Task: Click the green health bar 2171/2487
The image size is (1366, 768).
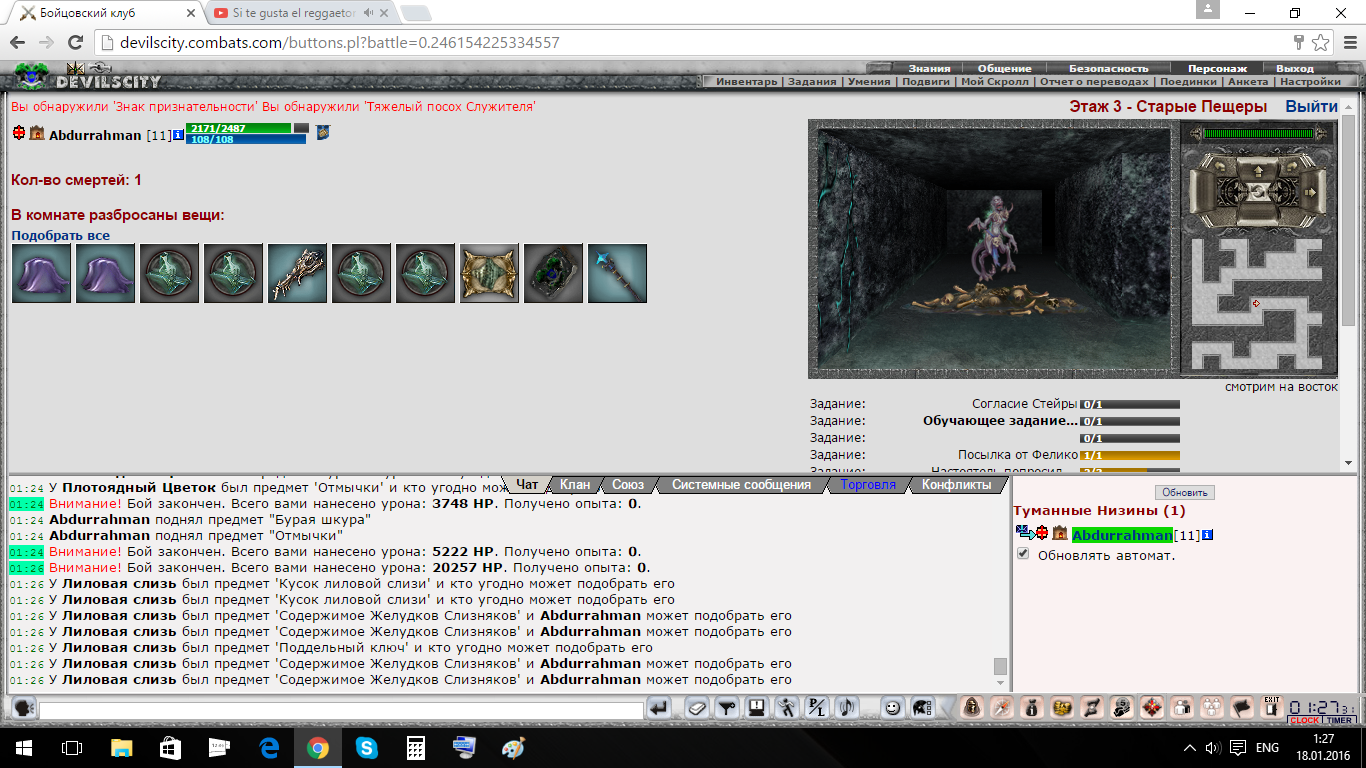Action: pos(239,128)
